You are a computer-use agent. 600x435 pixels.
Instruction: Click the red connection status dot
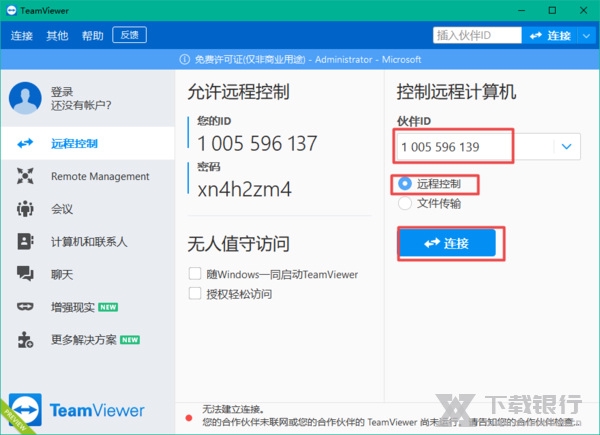point(189,418)
